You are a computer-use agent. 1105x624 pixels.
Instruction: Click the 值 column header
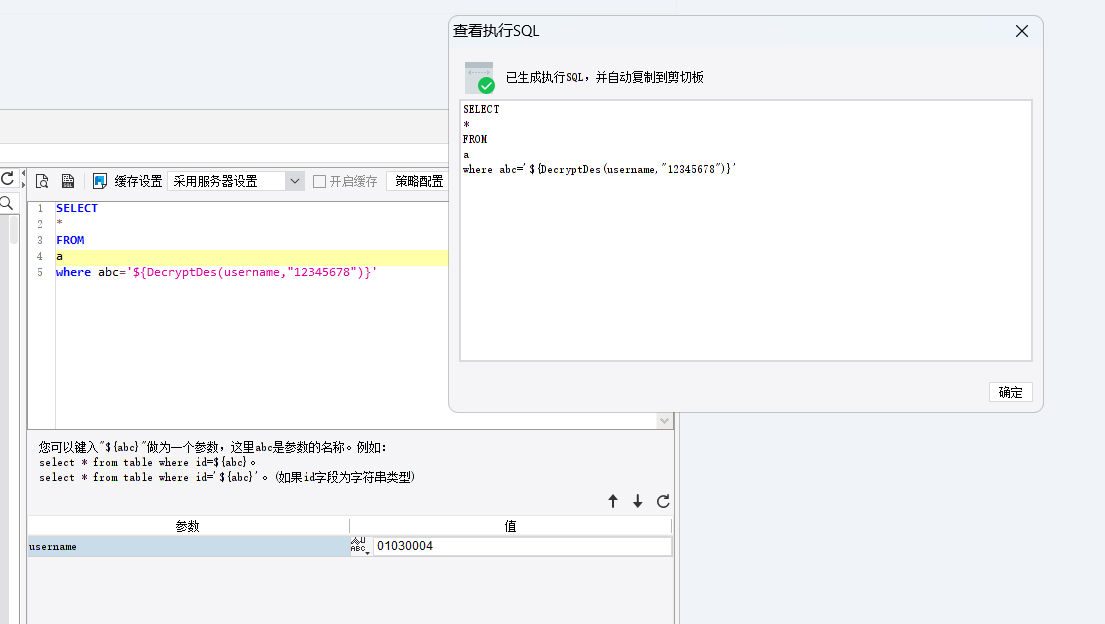coord(510,526)
